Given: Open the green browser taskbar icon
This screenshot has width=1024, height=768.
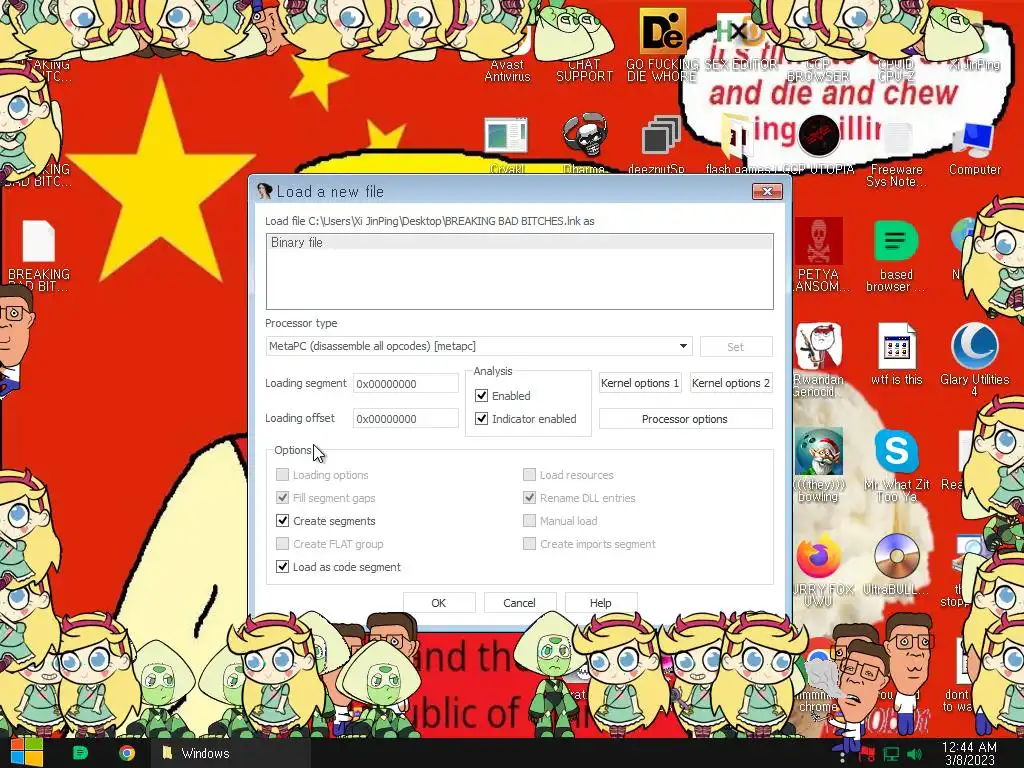Looking at the screenshot, I should point(80,753).
